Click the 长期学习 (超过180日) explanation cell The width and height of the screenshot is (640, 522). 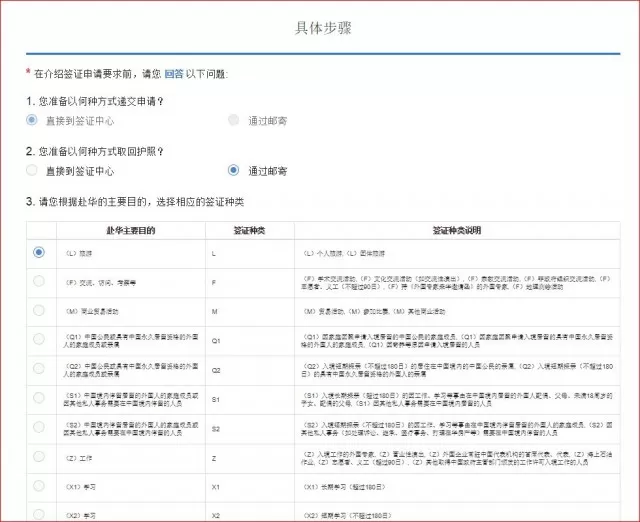(457, 487)
